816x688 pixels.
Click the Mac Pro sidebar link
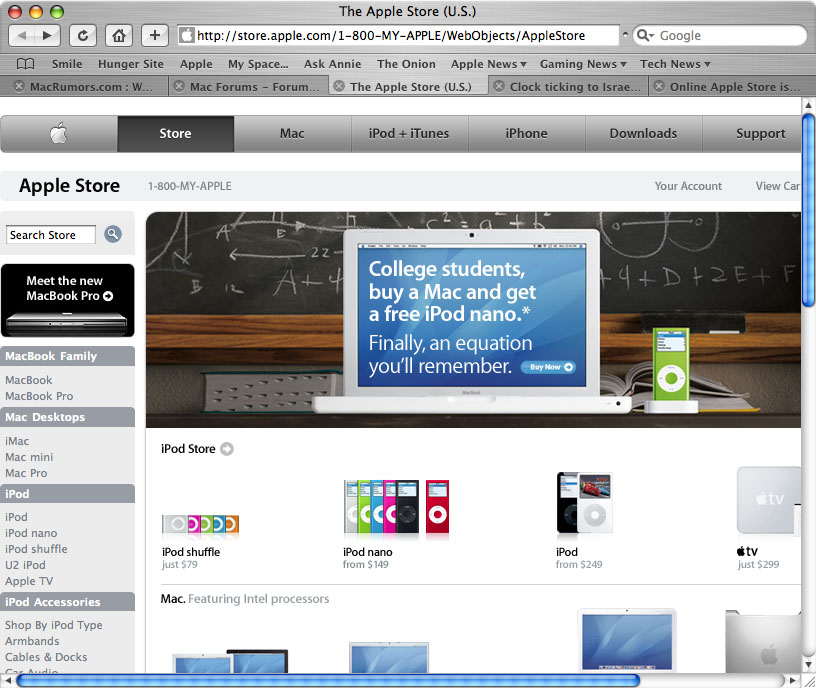point(26,474)
